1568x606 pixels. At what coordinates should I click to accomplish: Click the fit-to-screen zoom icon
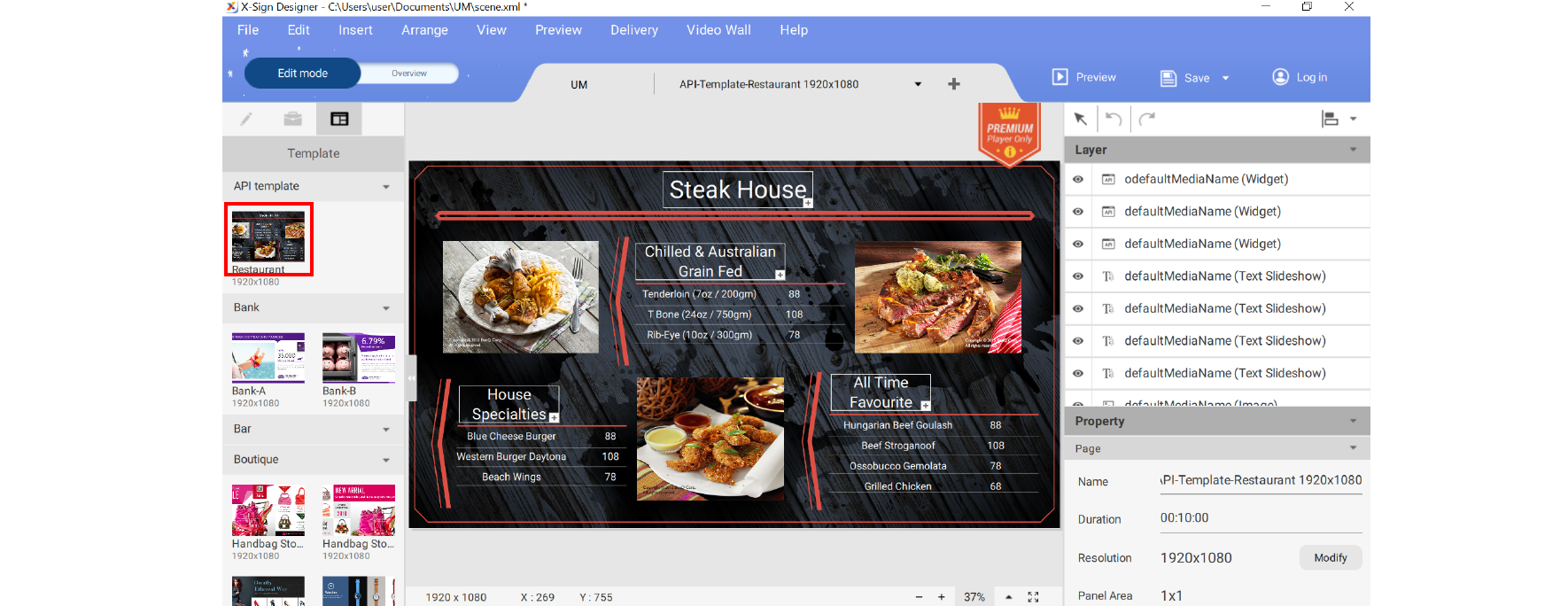coord(1033,597)
